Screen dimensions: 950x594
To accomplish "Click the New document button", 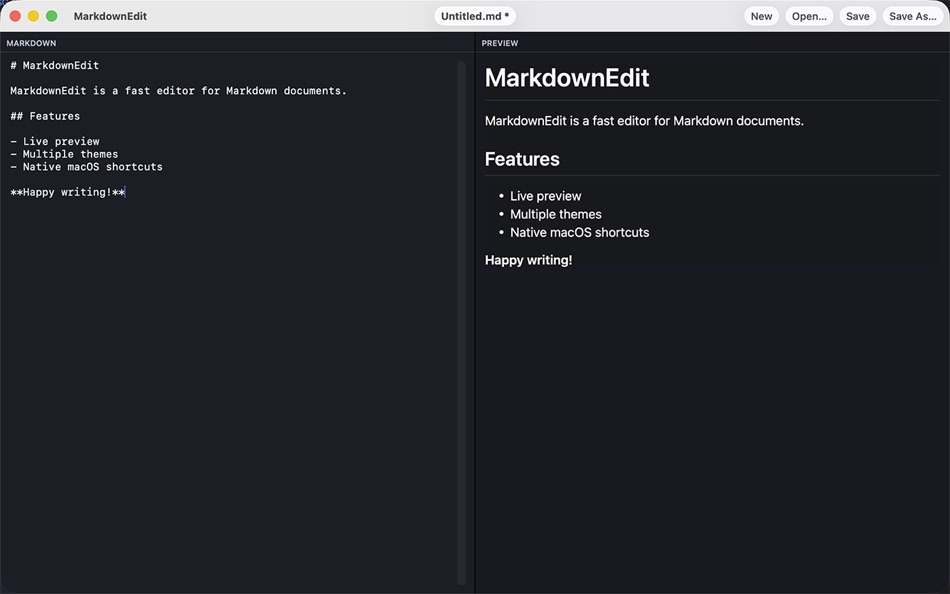I will pos(761,15).
